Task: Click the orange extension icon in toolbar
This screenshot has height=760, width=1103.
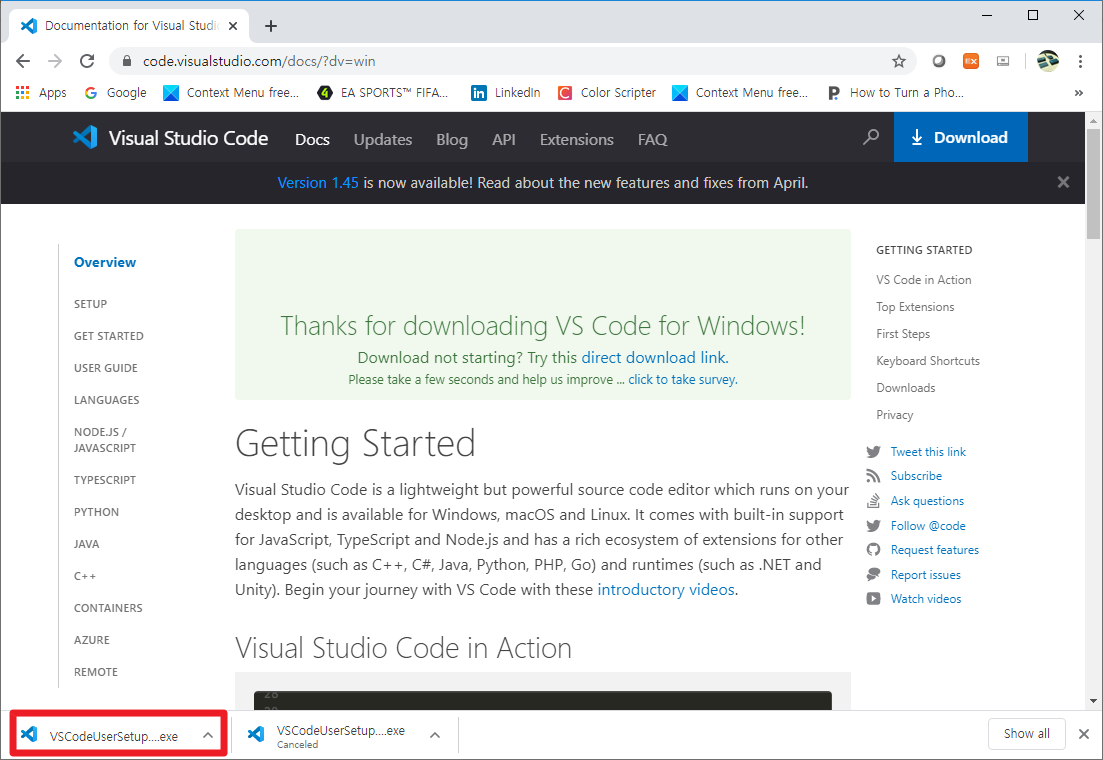Action: point(971,61)
